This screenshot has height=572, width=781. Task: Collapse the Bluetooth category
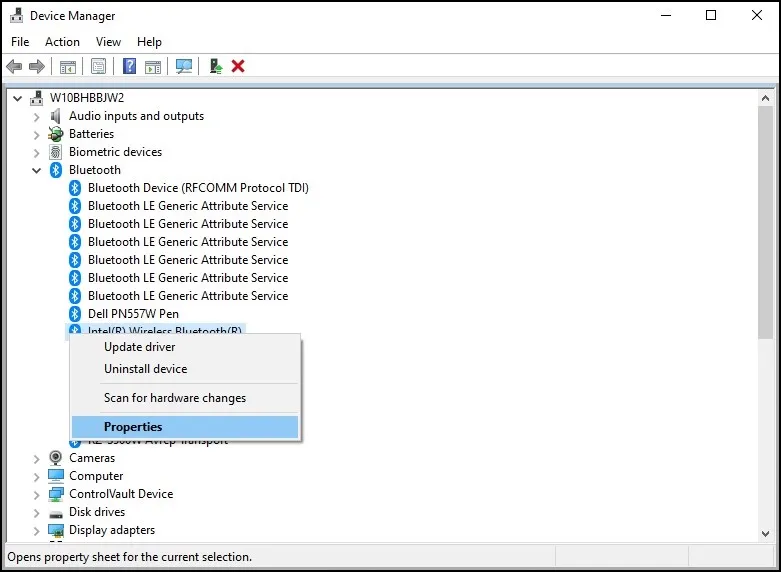tap(37, 170)
